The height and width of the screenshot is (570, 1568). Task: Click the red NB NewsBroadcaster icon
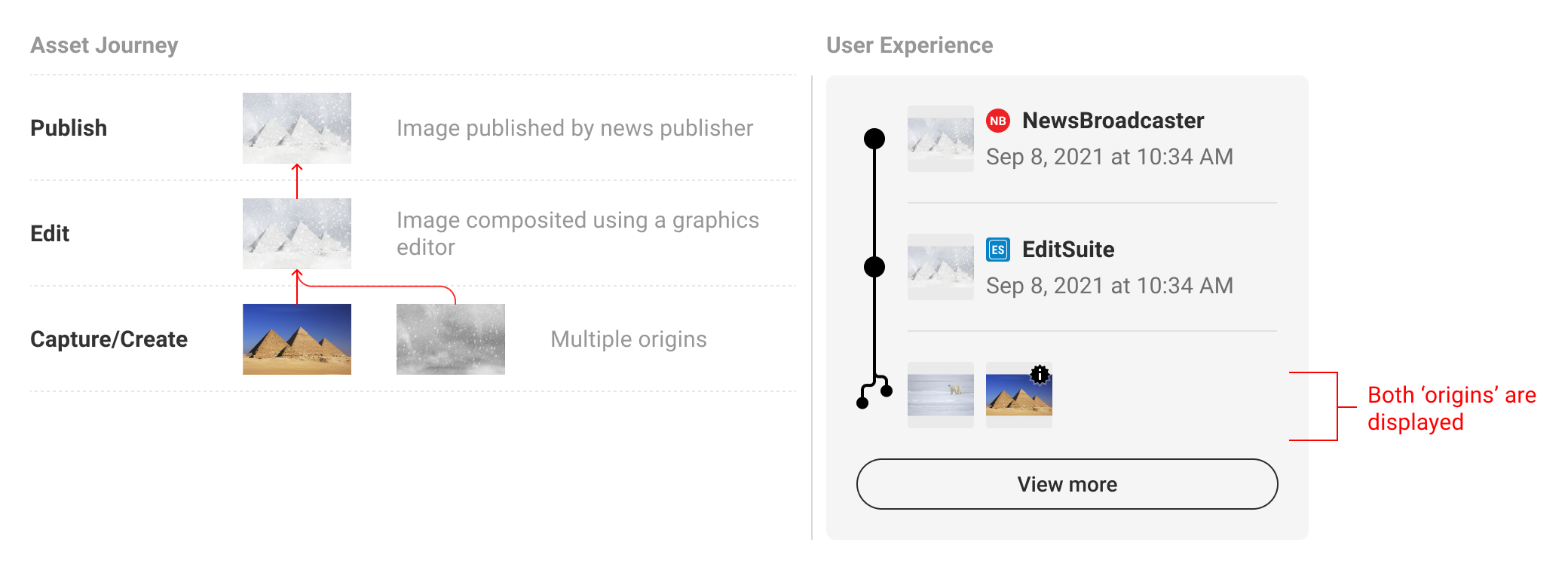point(998,121)
